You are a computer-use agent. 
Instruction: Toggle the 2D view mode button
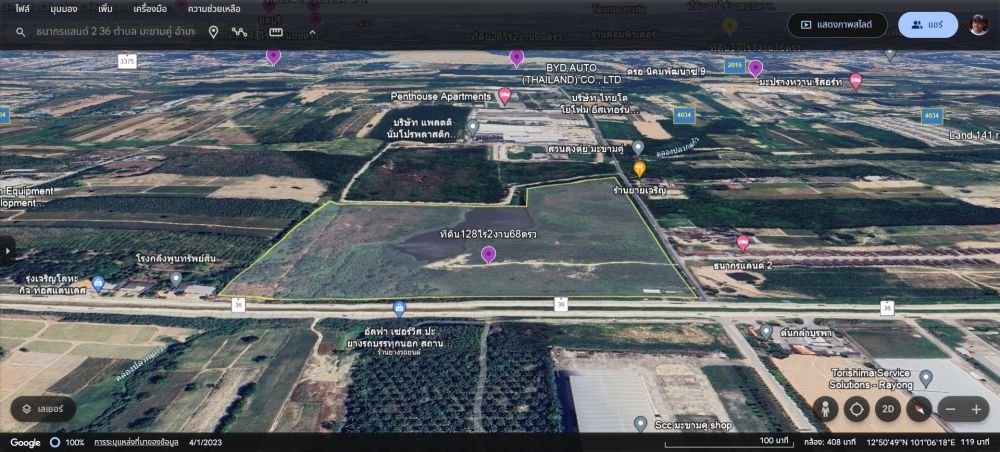pyautogui.click(x=887, y=409)
